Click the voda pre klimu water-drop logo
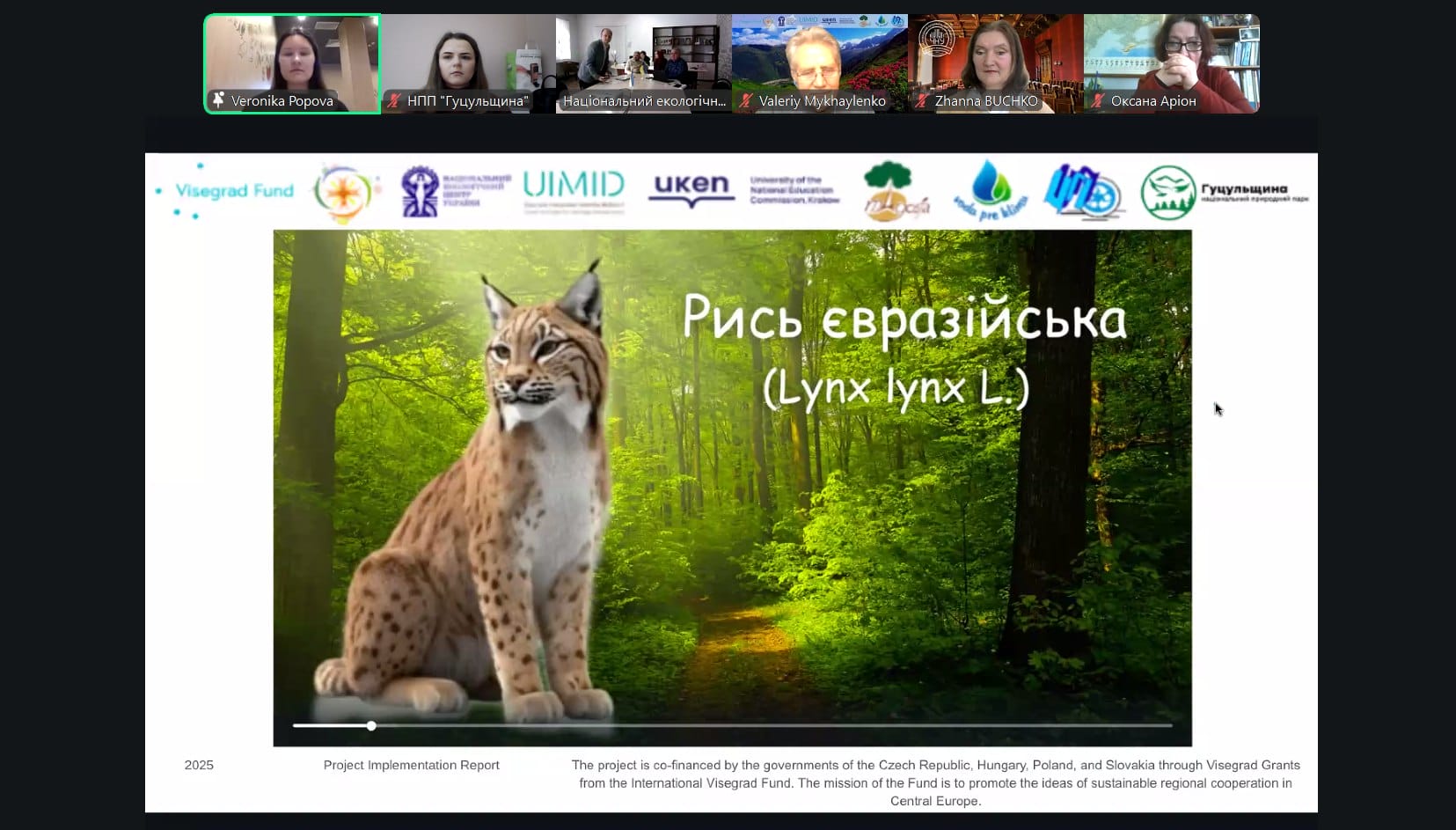This screenshot has width=1456, height=830. point(989,191)
